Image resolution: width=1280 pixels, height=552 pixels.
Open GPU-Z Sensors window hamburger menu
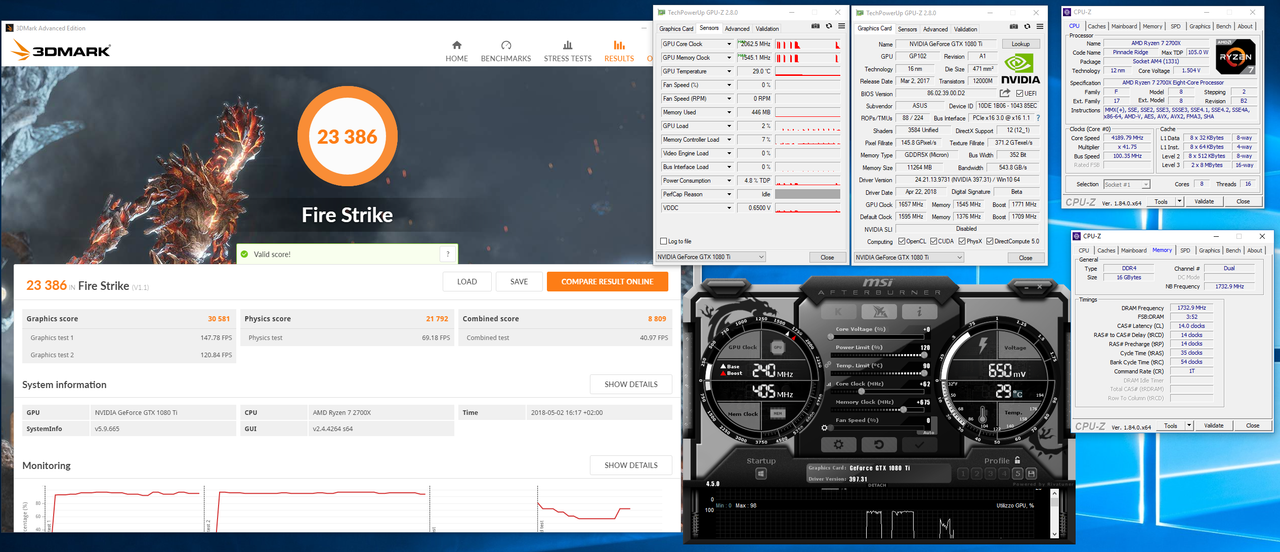point(841,26)
